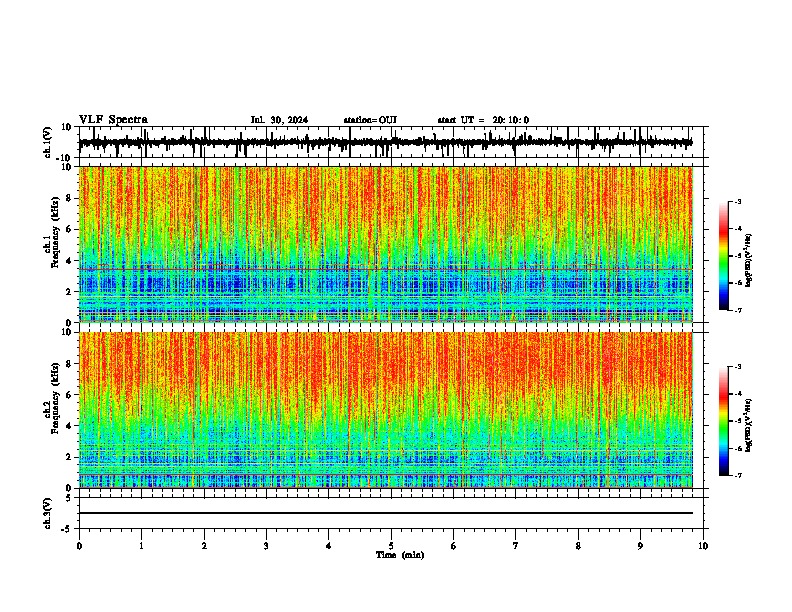Click the "2" tick on Time axis
This screenshot has height=612, width=792.
click(204, 546)
